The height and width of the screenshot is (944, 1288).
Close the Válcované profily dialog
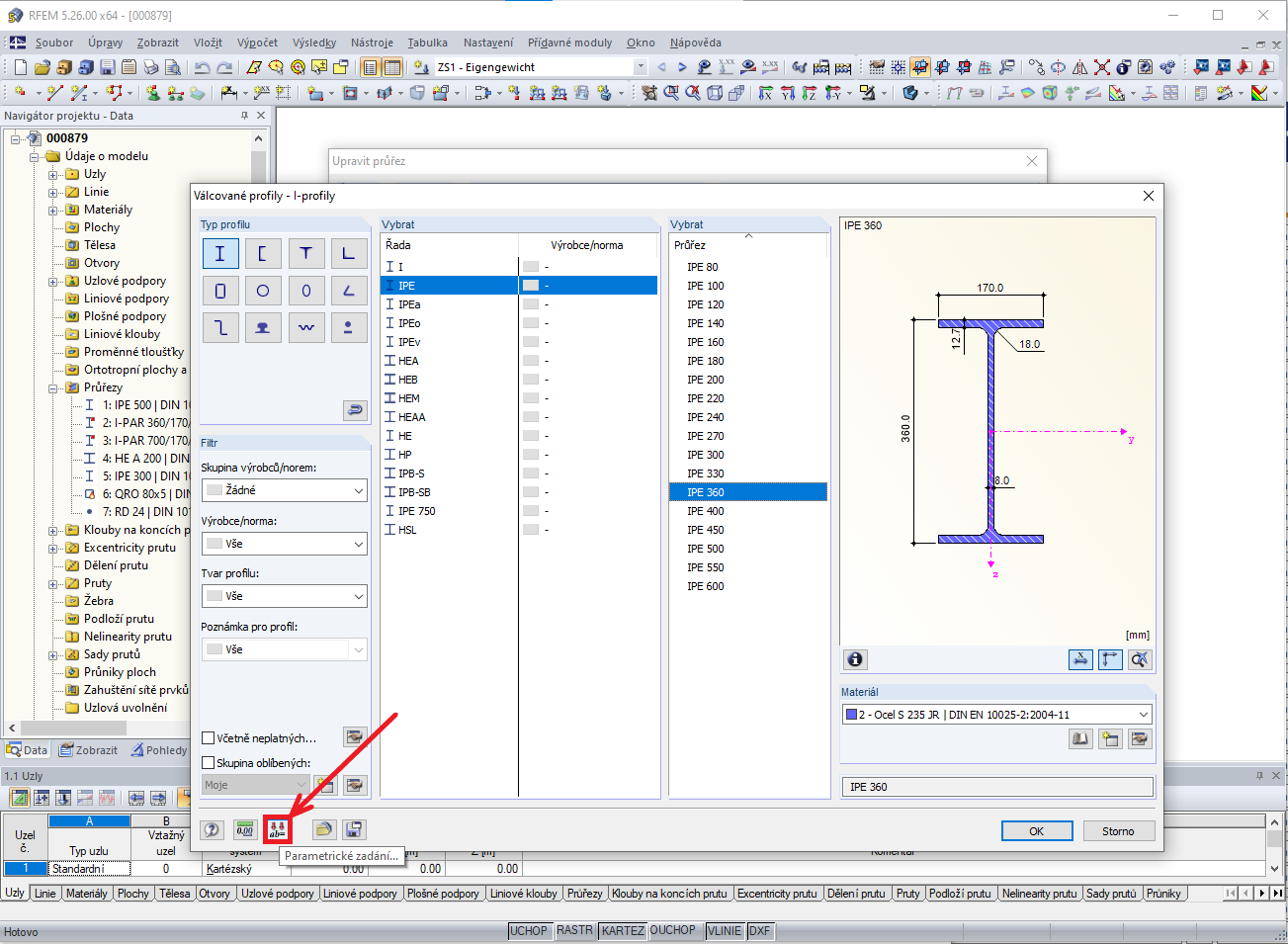click(1149, 196)
